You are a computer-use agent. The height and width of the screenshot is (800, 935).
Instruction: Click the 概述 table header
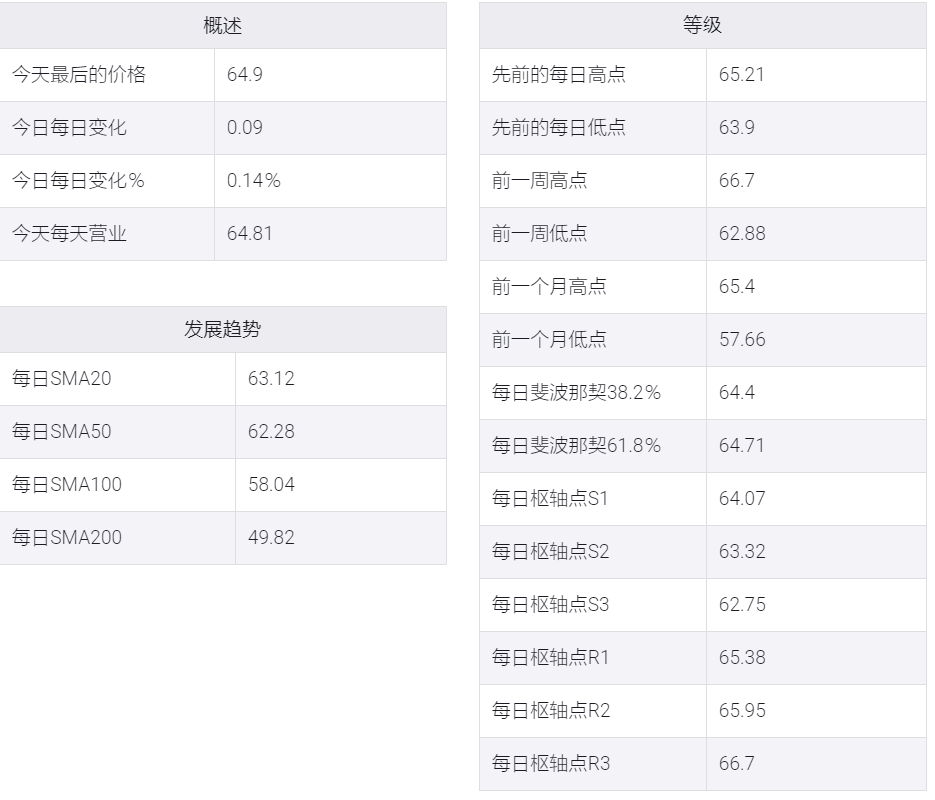[x=222, y=26]
